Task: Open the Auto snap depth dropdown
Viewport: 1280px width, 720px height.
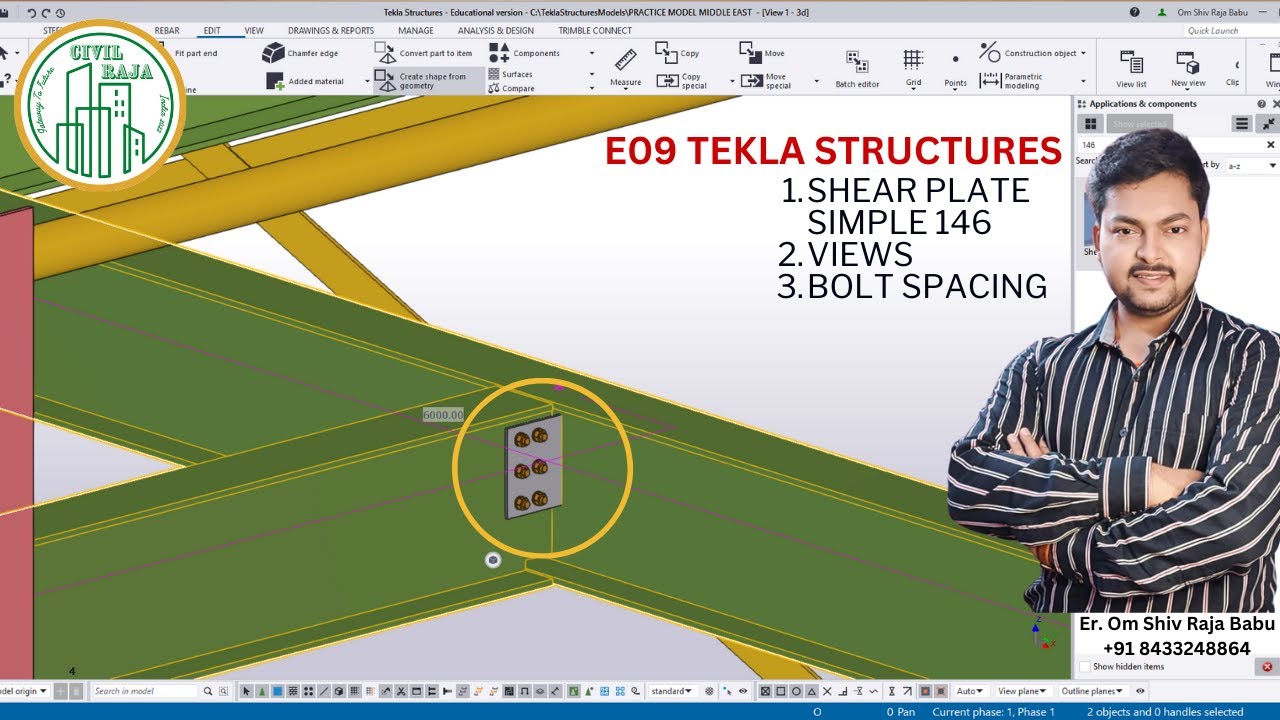Action: click(969, 691)
